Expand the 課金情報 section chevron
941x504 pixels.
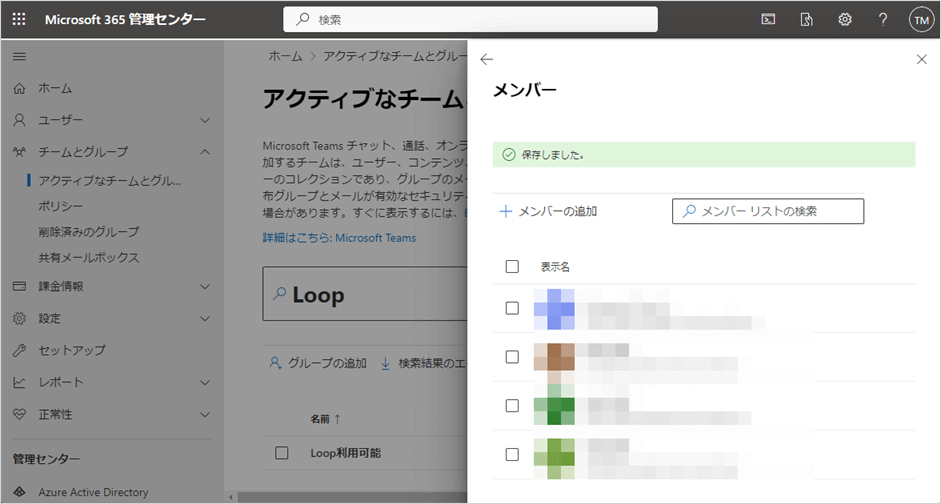pos(205,286)
